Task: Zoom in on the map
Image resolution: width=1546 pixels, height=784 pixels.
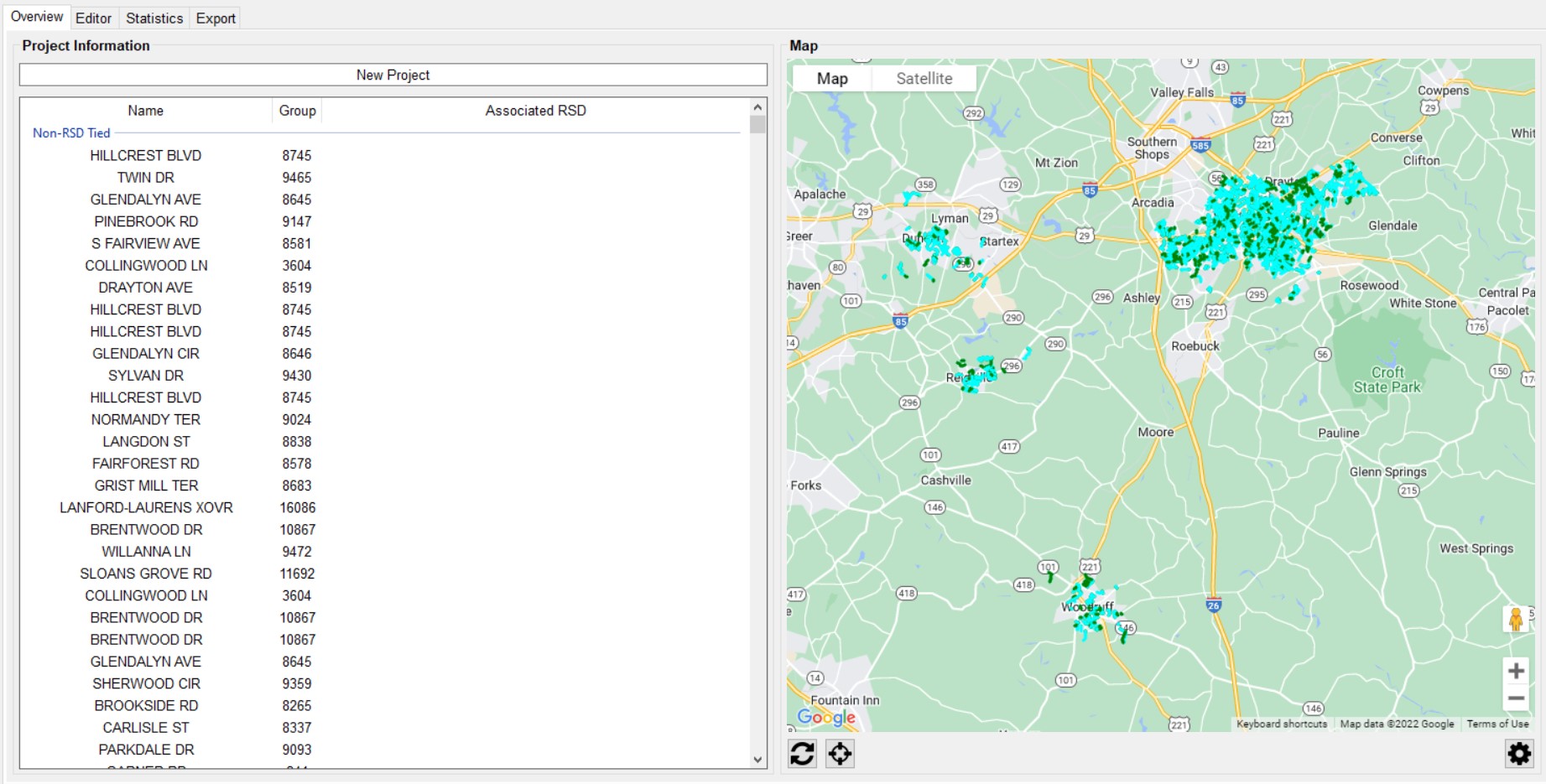Action: (1515, 671)
